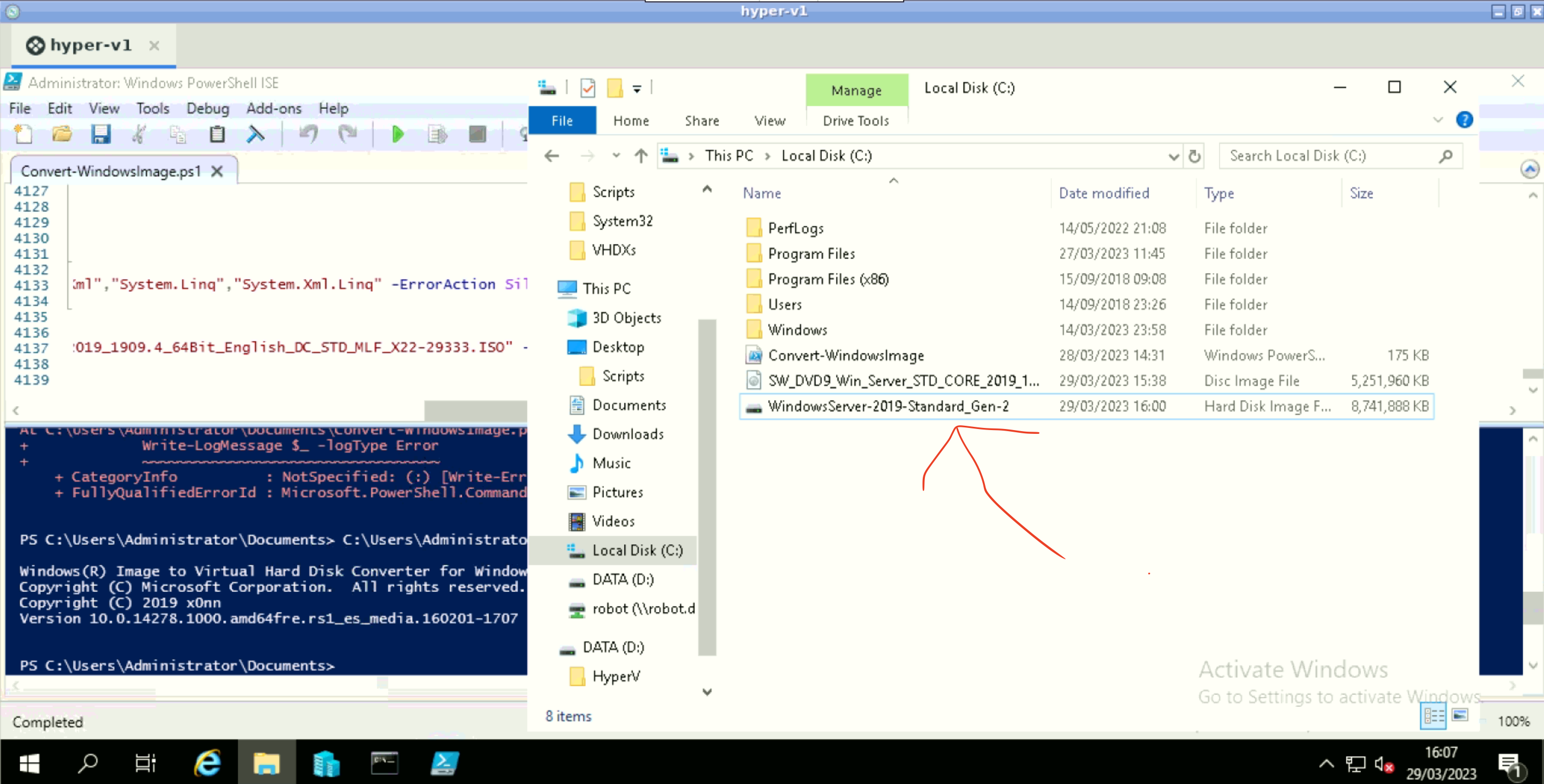Expand the address bar history dropdown
This screenshot has height=784, width=1544.
tap(1174, 157)
